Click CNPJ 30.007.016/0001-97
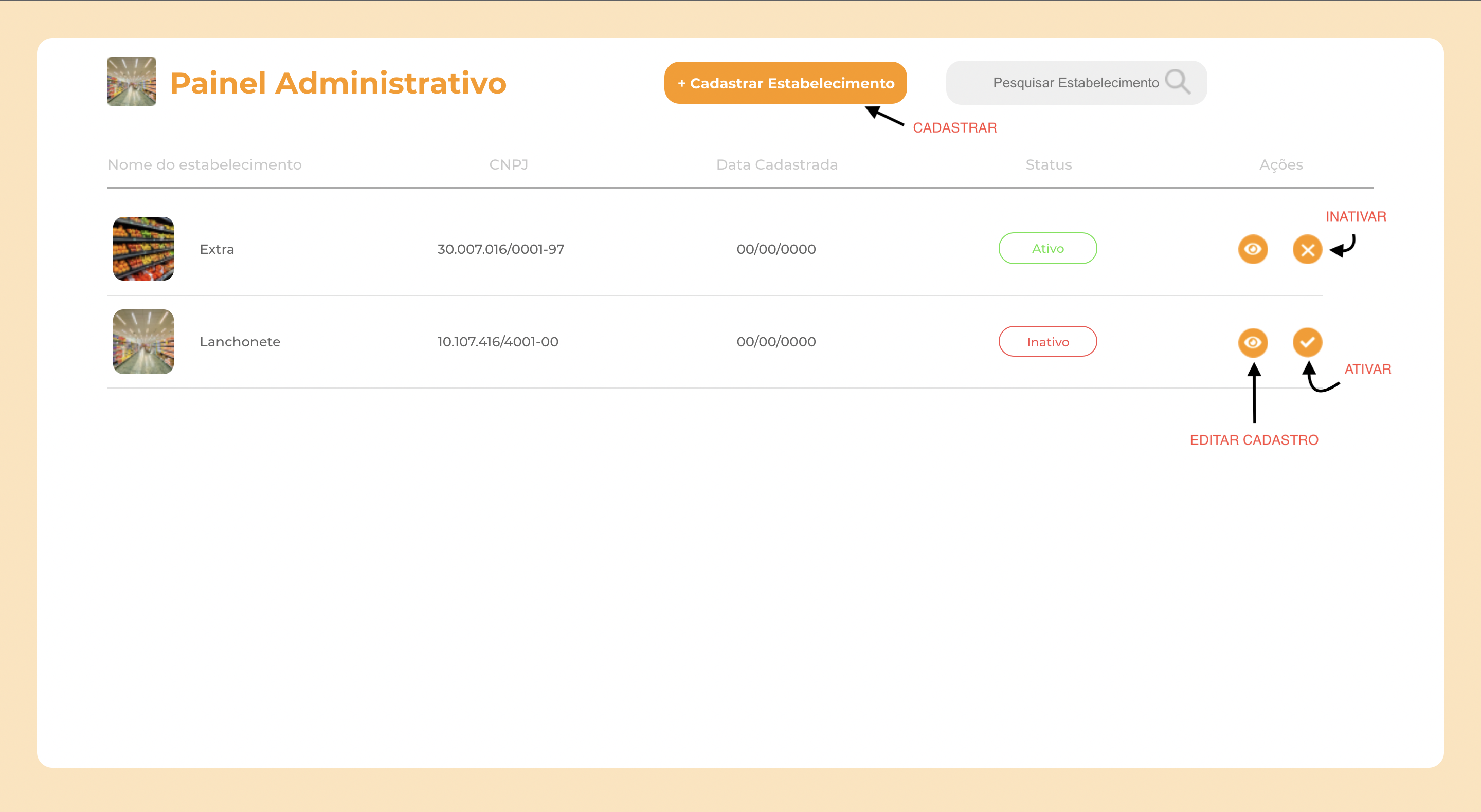 coord(501,249)
